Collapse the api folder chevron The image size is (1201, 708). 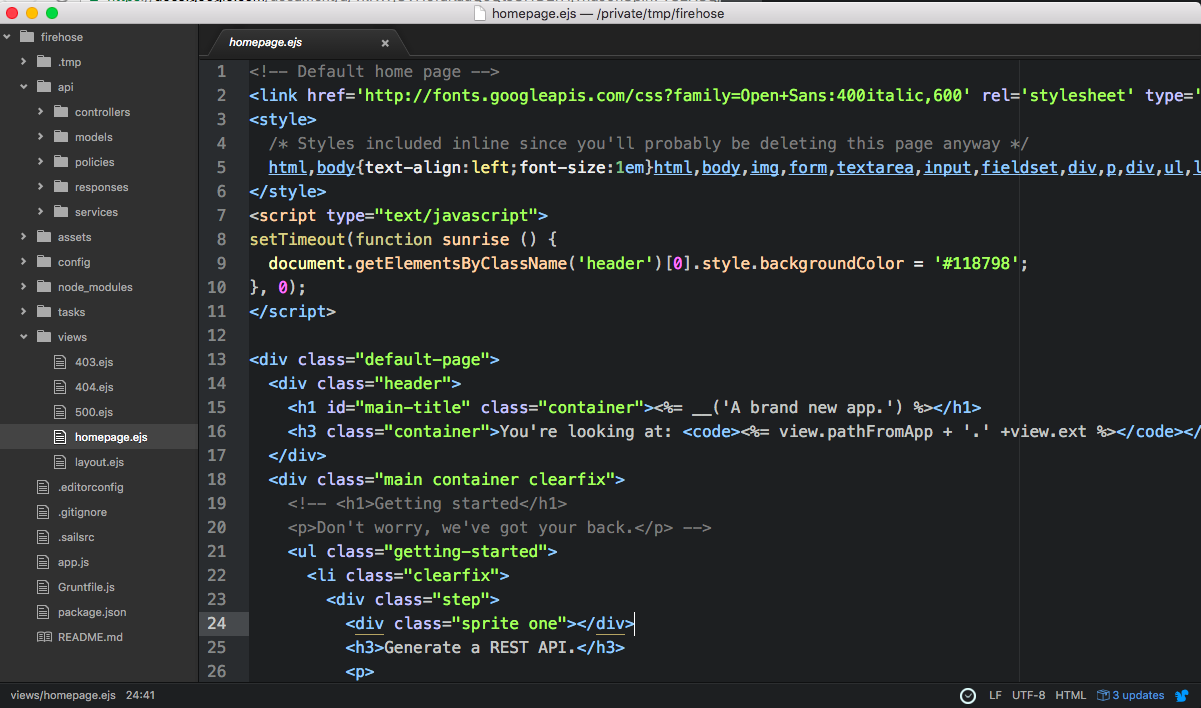(24, 87)
